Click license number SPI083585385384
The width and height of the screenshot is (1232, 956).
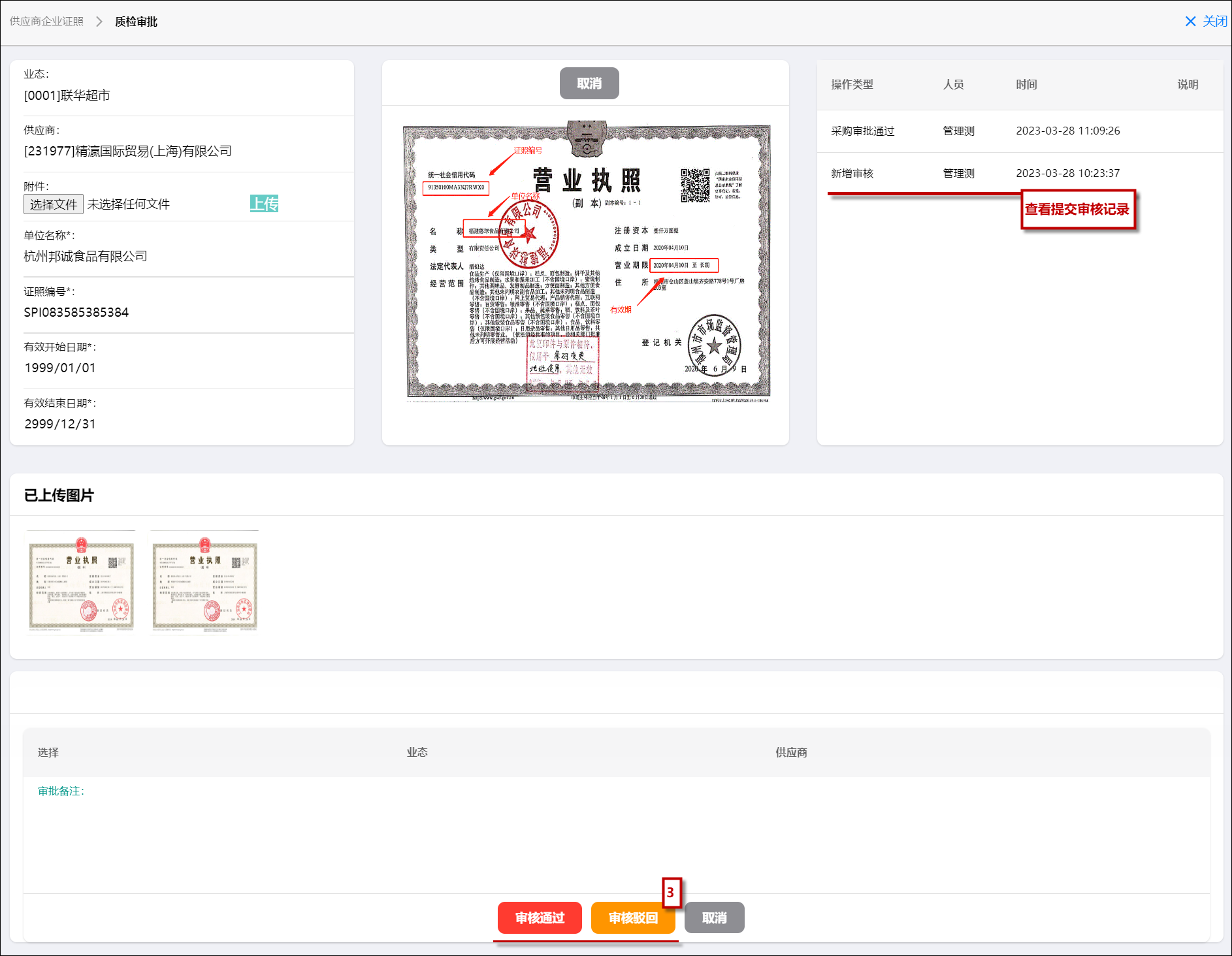point(76,312)
